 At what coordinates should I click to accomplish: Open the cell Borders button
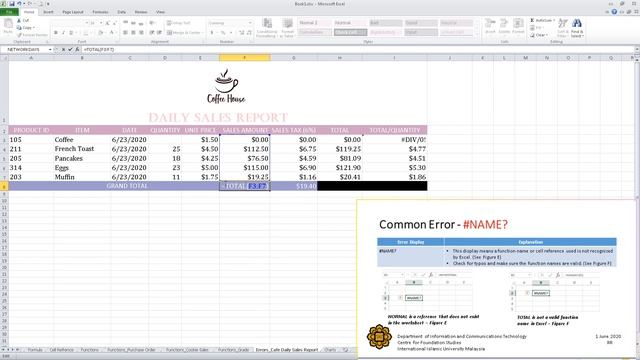85,33
